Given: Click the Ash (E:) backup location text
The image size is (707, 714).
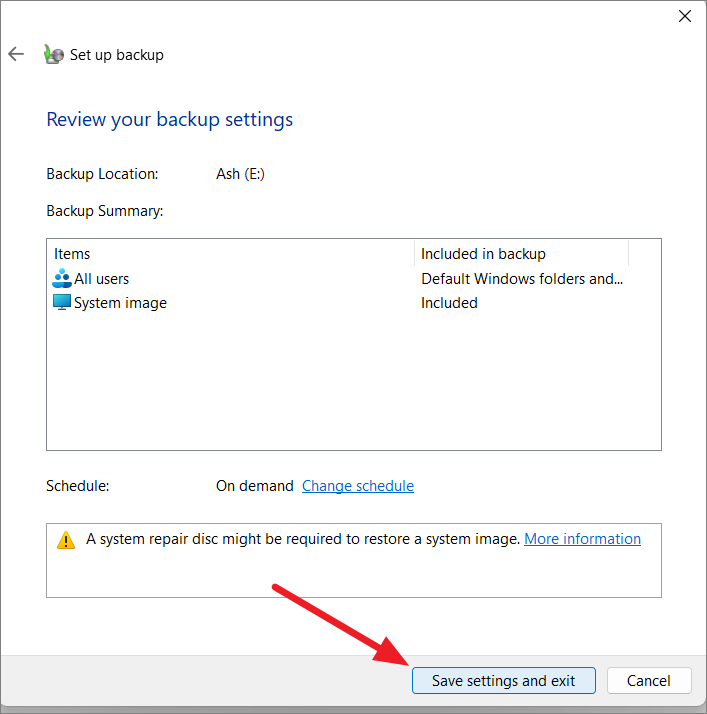Looking at the screenshot, I should coord(240,174).
